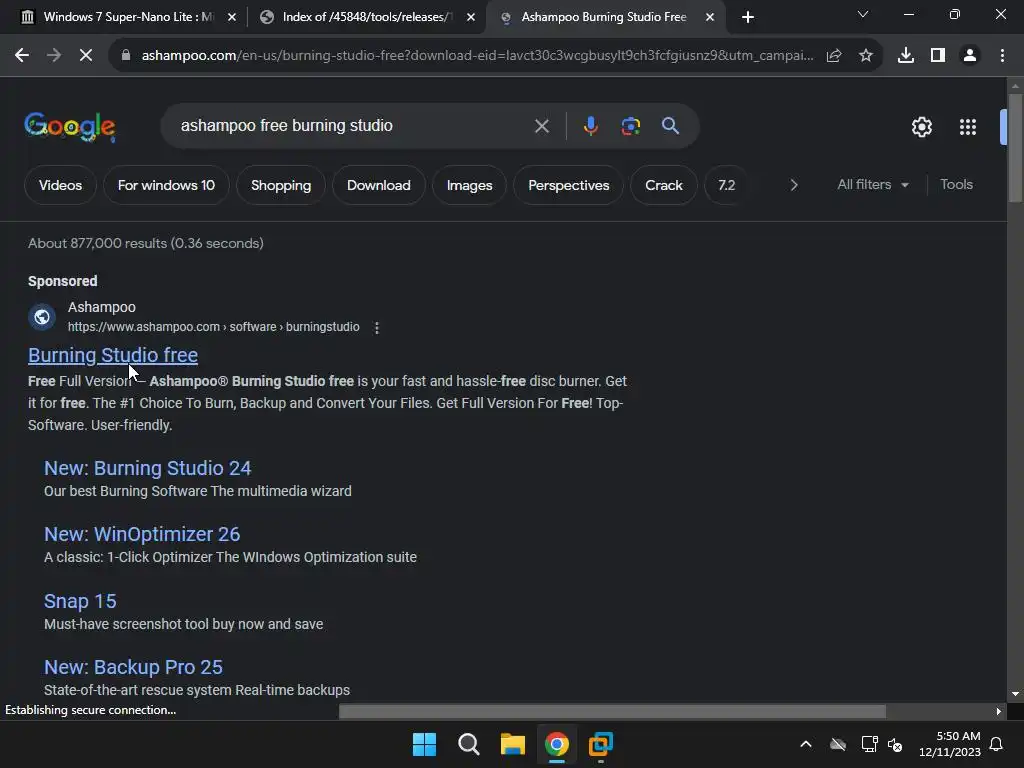Viewport: 1024px width, 768px height.
Task: Start voice search with microphone icon
Action: point(590,126)
